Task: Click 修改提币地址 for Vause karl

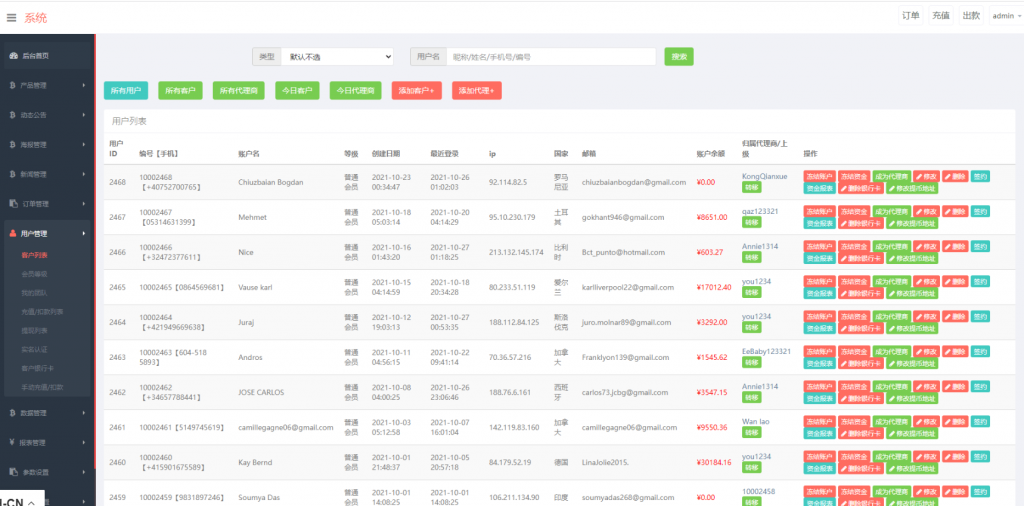Action: (x=913, y=294)
